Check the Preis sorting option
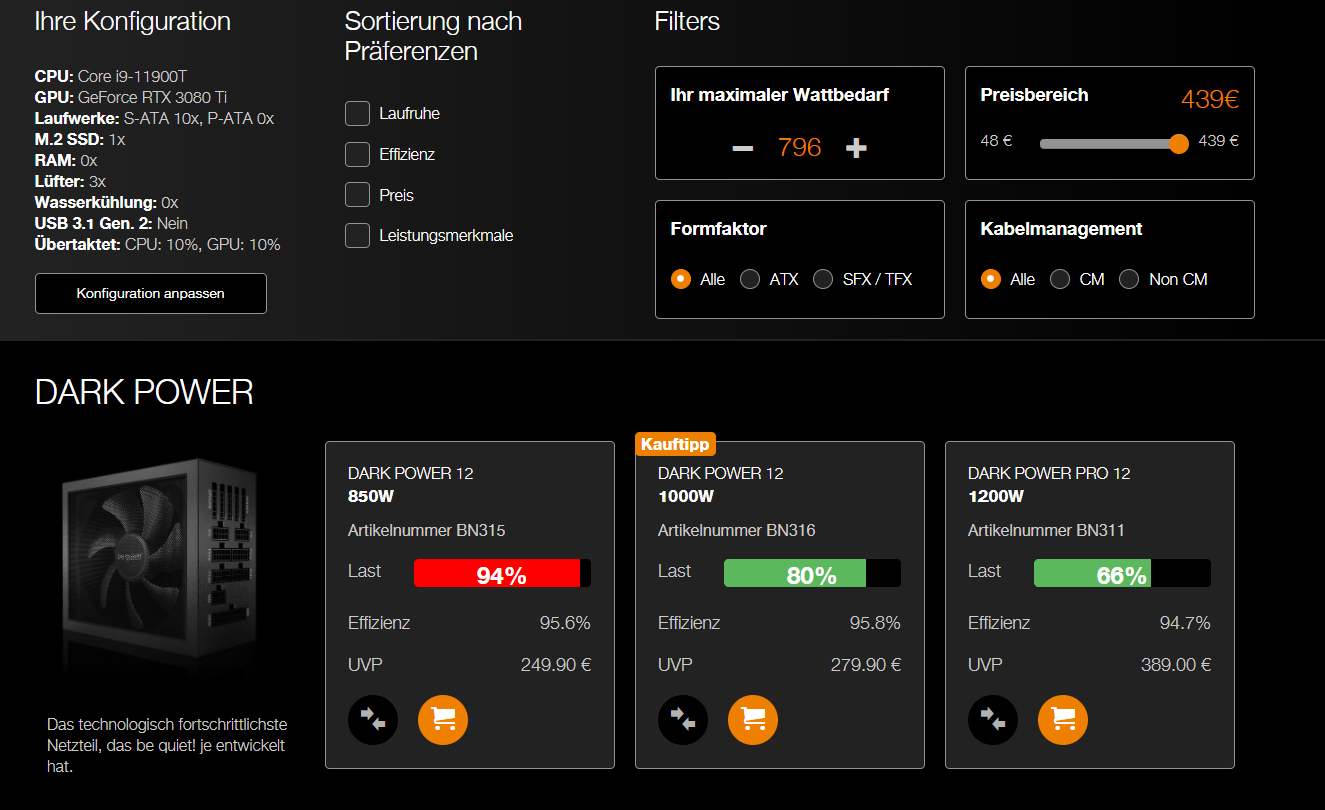 [358, 195]
